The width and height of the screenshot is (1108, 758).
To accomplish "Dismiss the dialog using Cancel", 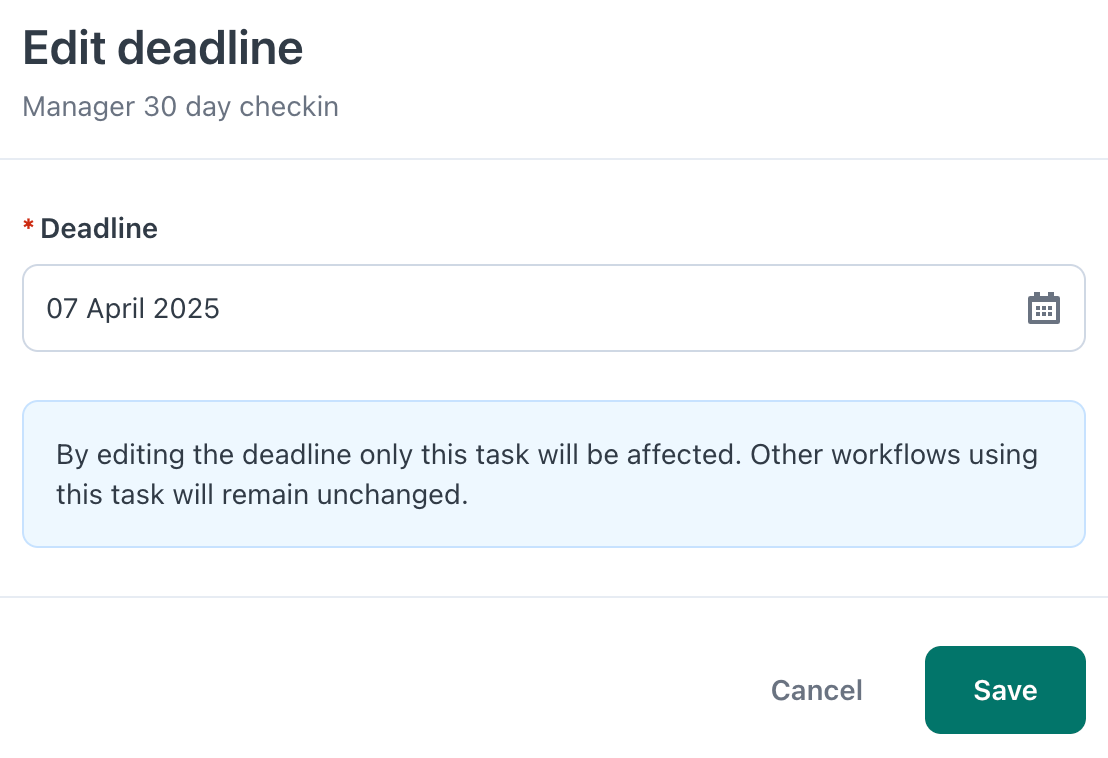I will [816, 690].
